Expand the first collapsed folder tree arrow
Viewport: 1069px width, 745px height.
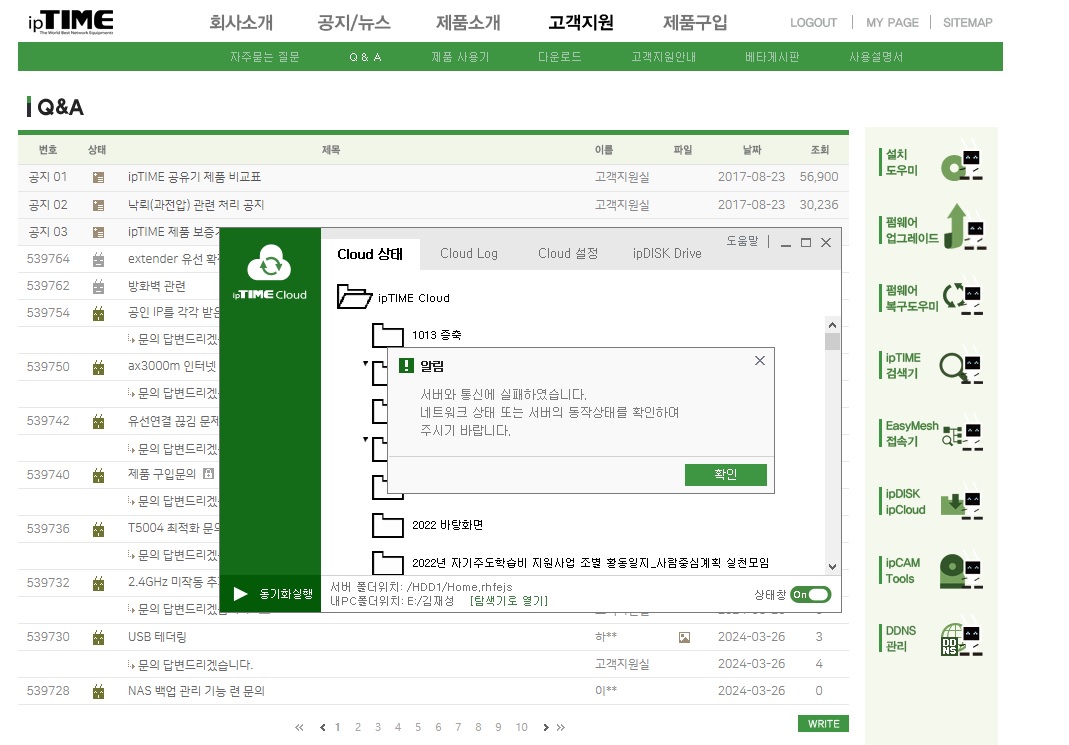tap(365, 363)
